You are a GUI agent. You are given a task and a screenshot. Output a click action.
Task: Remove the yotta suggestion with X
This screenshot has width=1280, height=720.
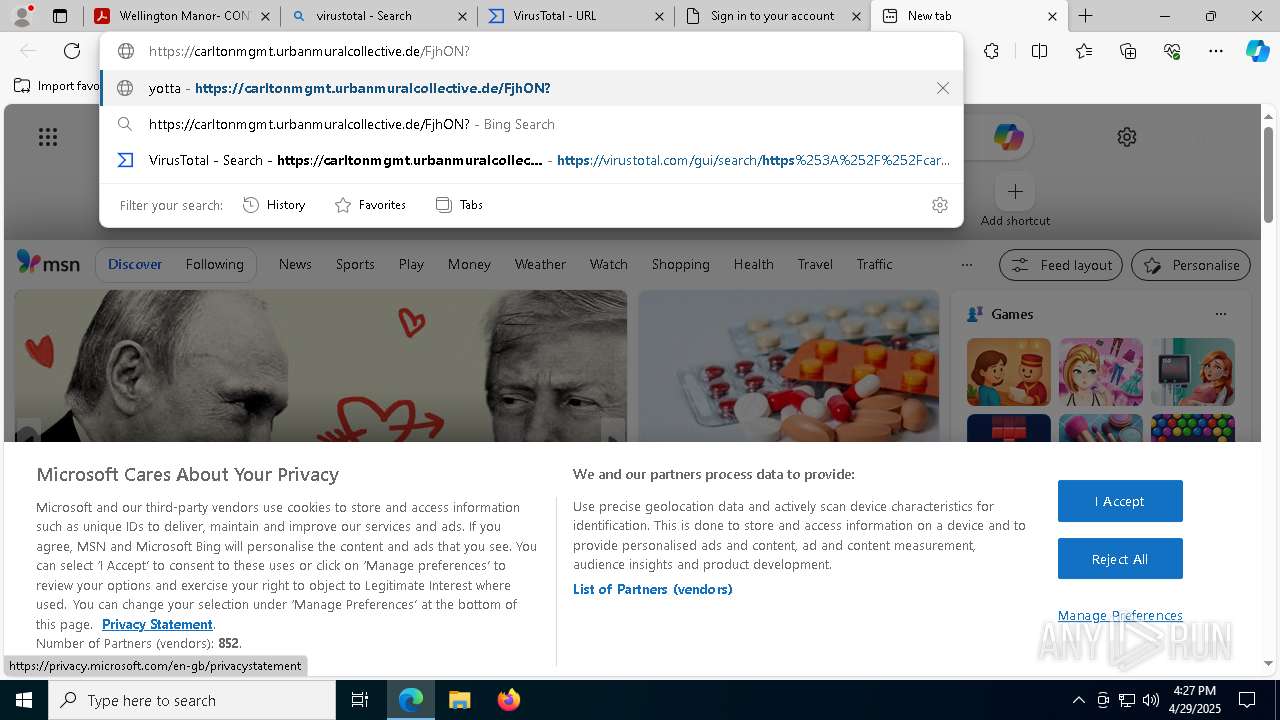point(942,88)
